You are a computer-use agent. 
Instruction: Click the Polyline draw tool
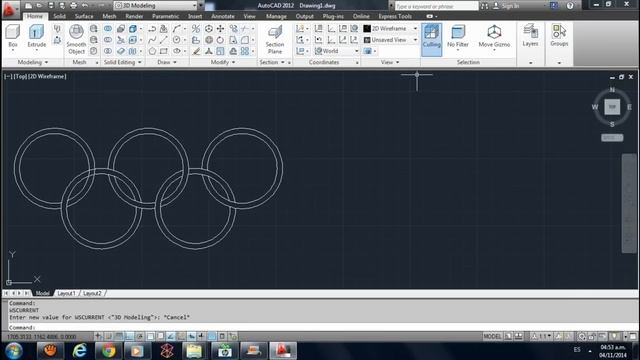152,28
